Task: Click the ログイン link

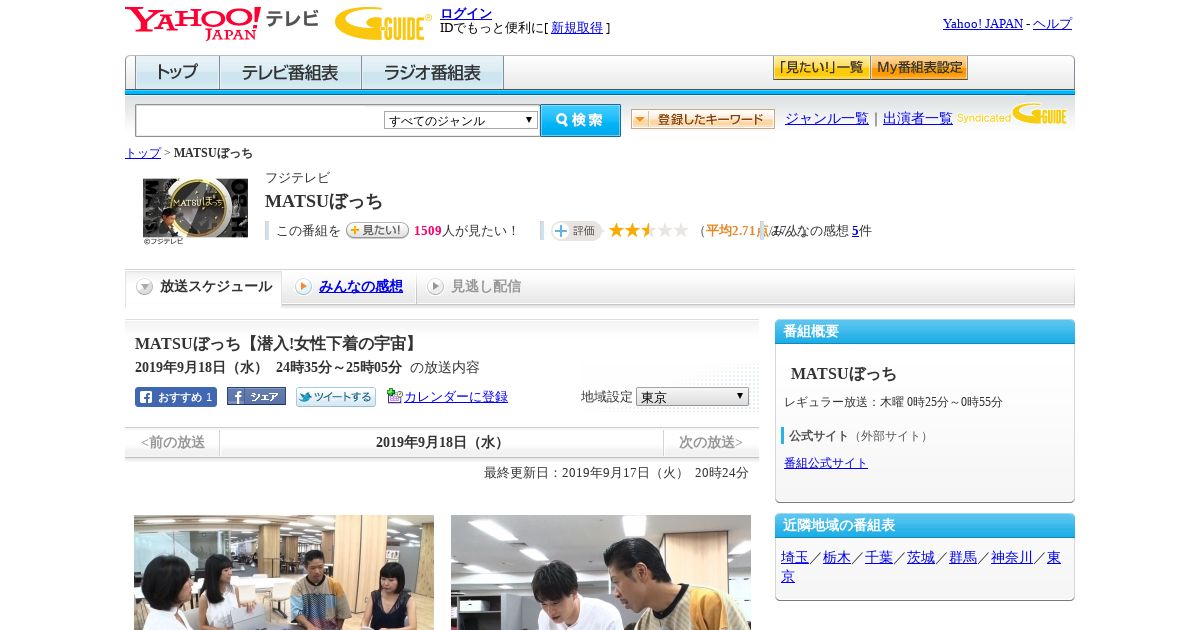Action: tap(466, 13)
